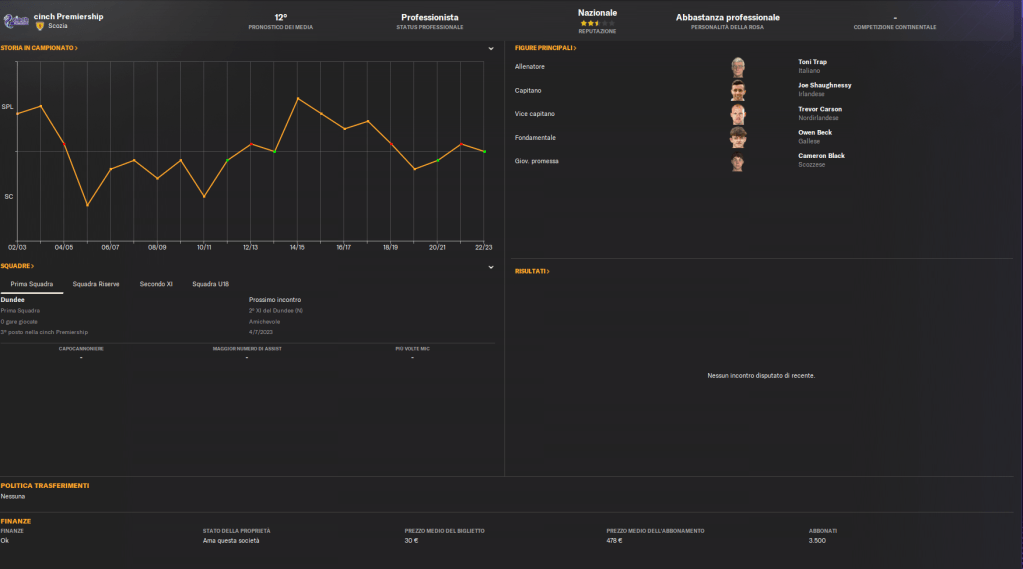Collapse the Storia in Campionato panel chevron
1023x569 pixels.
(491, 48)
